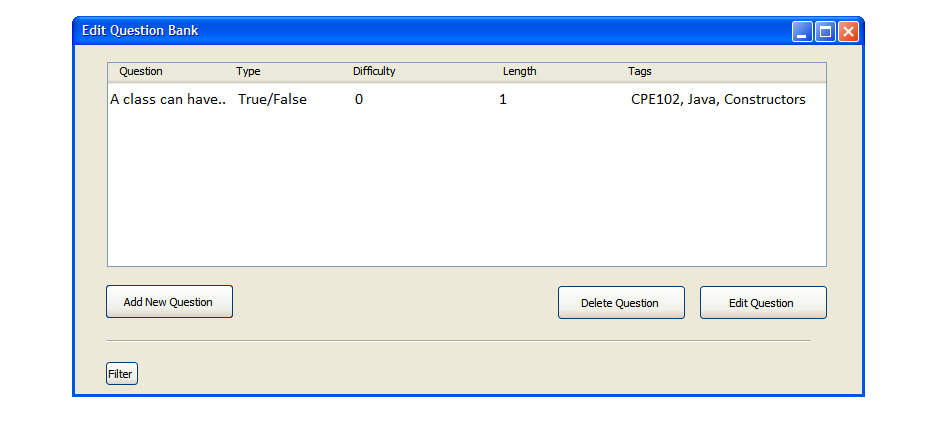Select the 'A class can have..' question row
Screen dimensions: 946x438
point(168,100)
